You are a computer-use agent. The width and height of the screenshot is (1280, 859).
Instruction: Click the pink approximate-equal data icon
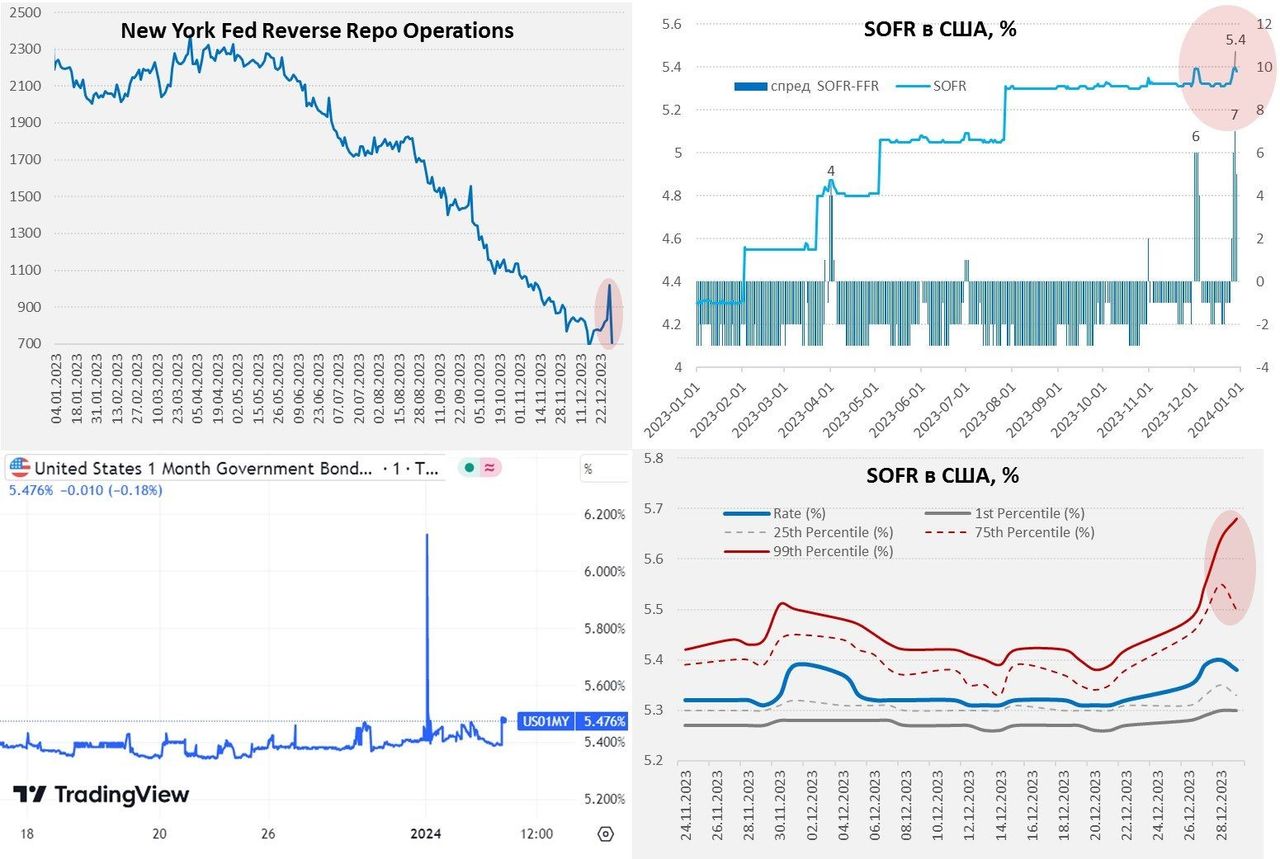[490, 467]
